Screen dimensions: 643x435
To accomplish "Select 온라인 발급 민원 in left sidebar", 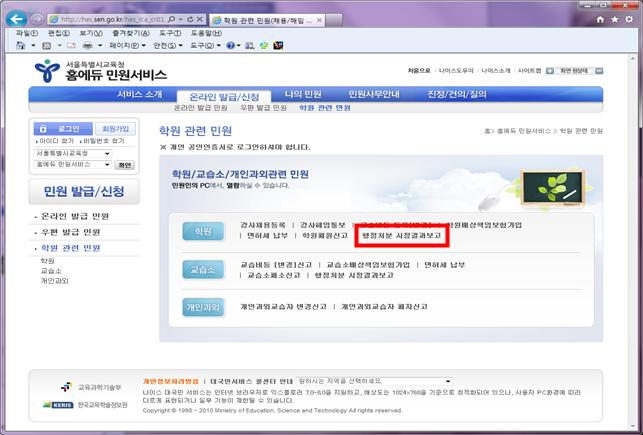I will [x=75, y=216].
